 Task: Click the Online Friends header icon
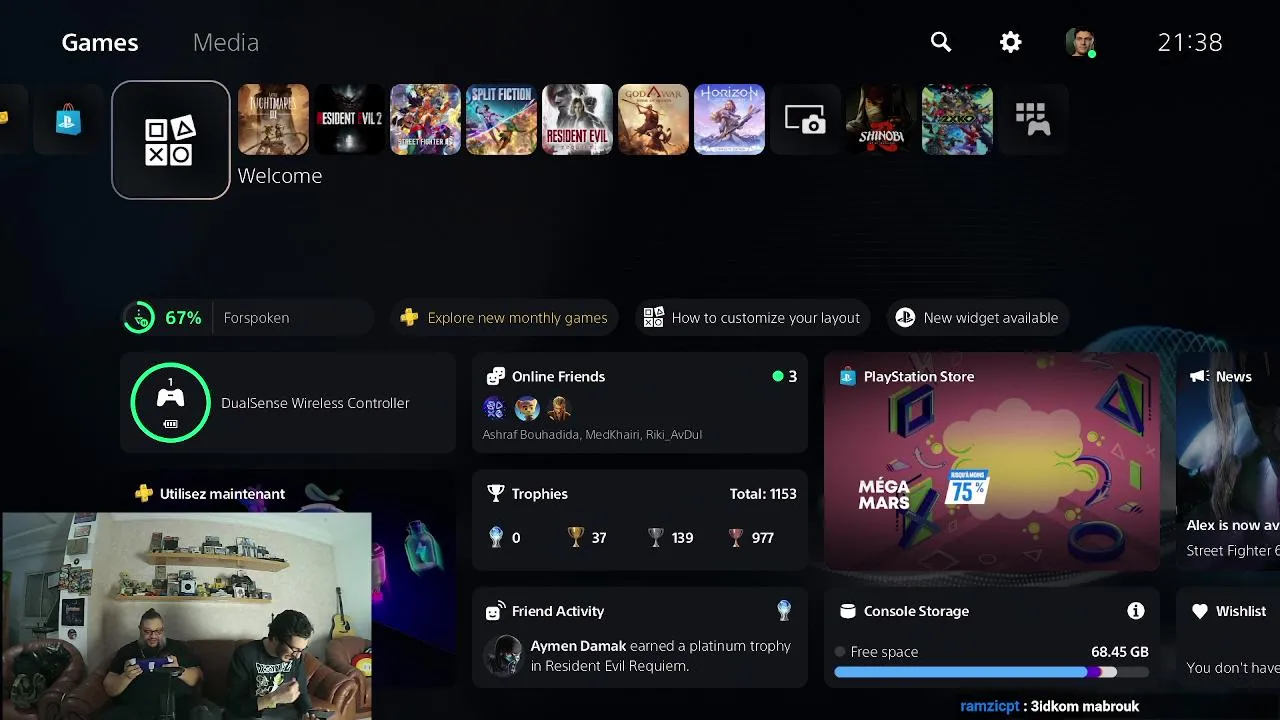495,377
